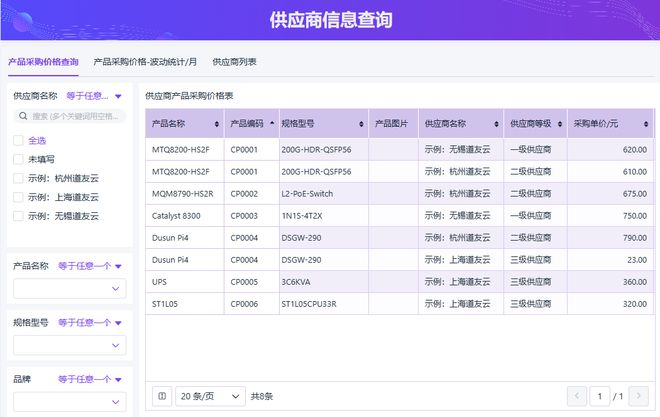Check the 全选 checkbox
The height and width of the screenshot is (417, 660).
18,141
